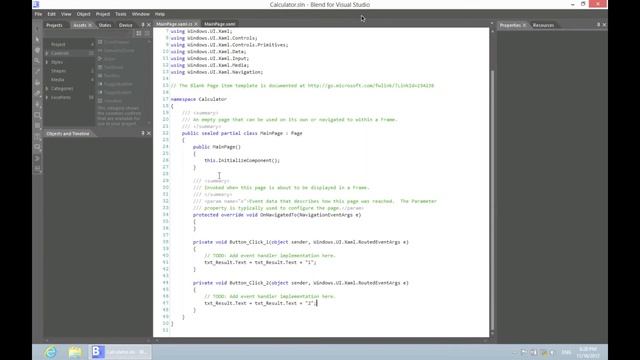Viewport: 640px width, 360px height.
Task: Click the go.microsoft.com link in comment
Action: pyautogui.click(x=371, y=86)
